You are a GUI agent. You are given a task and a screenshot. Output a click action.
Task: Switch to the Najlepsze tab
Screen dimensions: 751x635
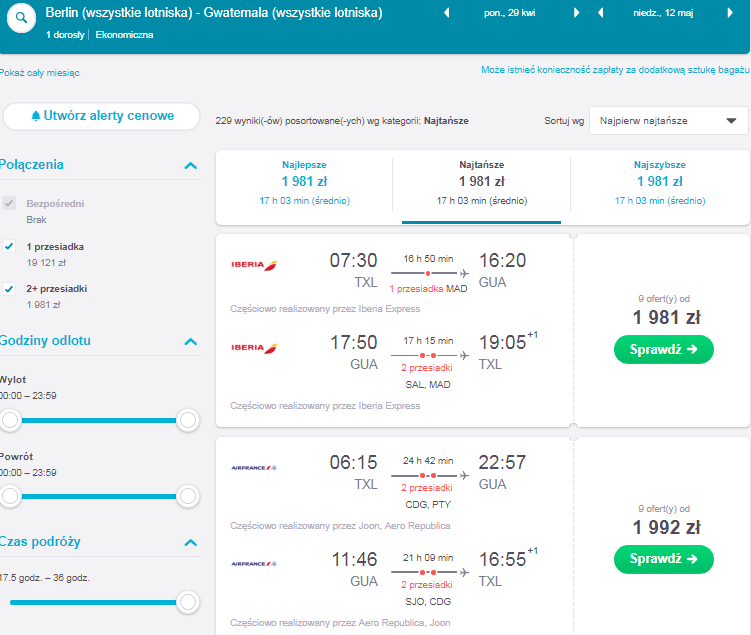point(304,183)
